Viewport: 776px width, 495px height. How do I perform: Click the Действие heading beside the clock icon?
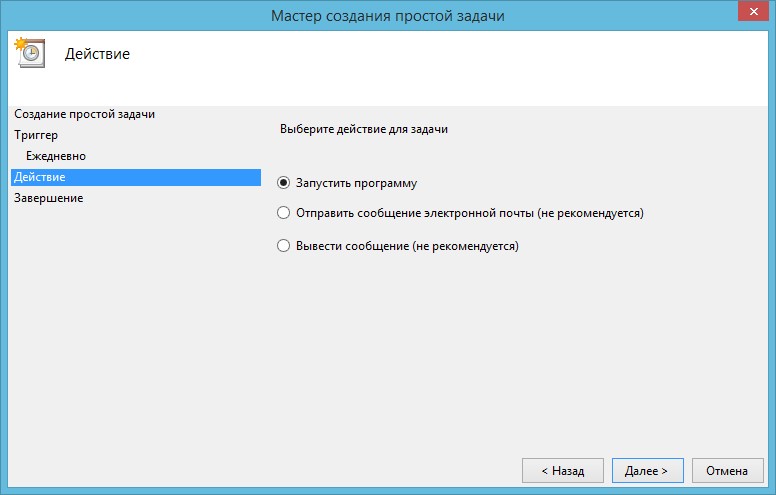pyautogui.click(x=97, y=54)
